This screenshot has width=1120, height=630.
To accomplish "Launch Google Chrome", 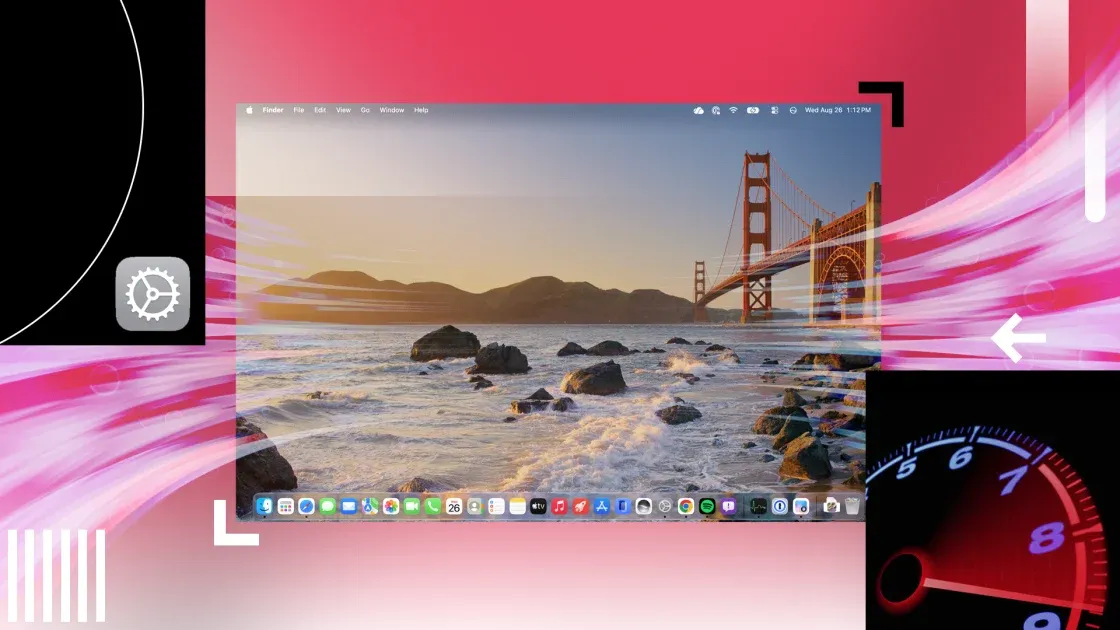I will coord(686,506).
